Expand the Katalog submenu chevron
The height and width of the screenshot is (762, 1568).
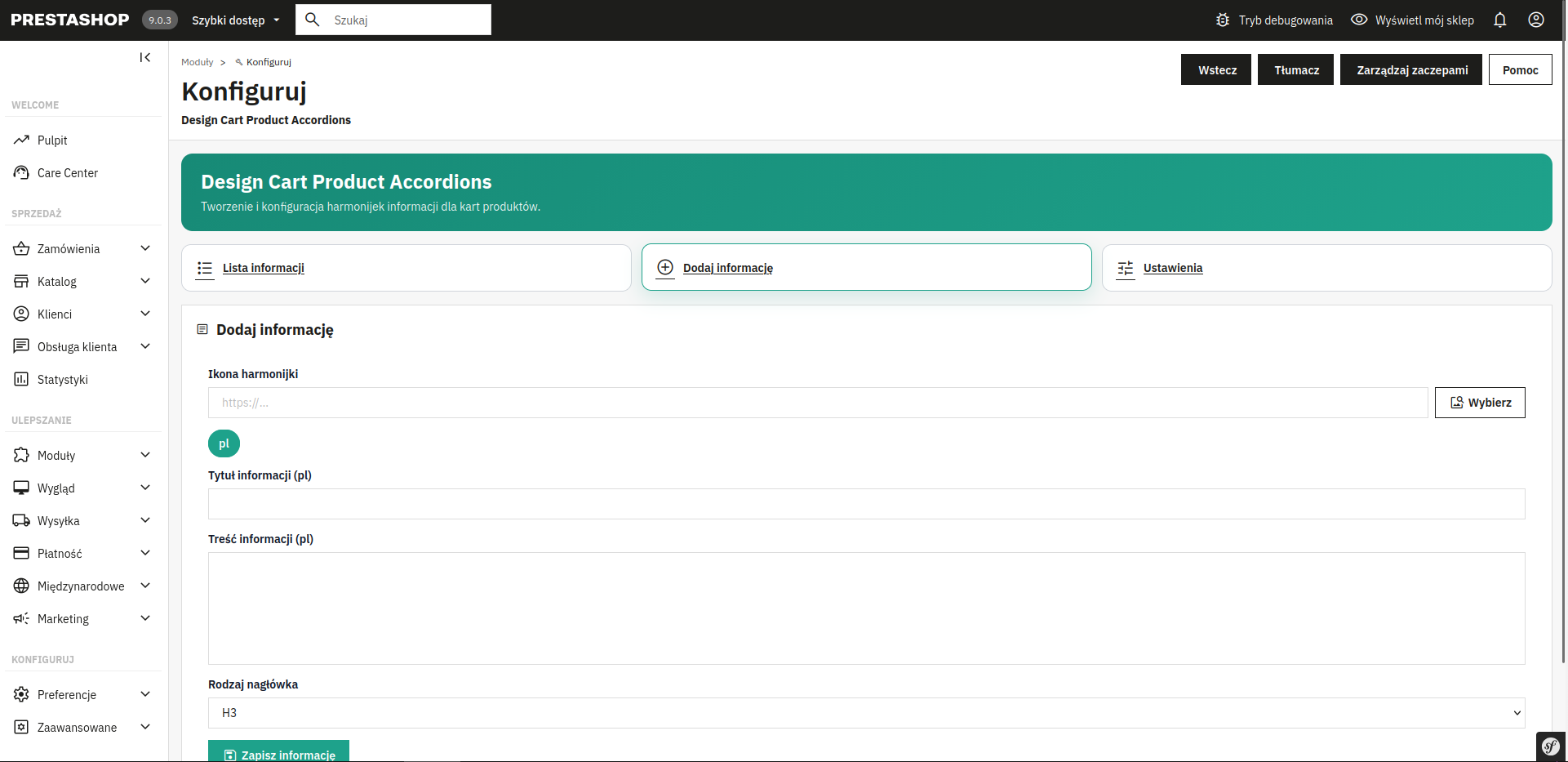tap(145, 281)
